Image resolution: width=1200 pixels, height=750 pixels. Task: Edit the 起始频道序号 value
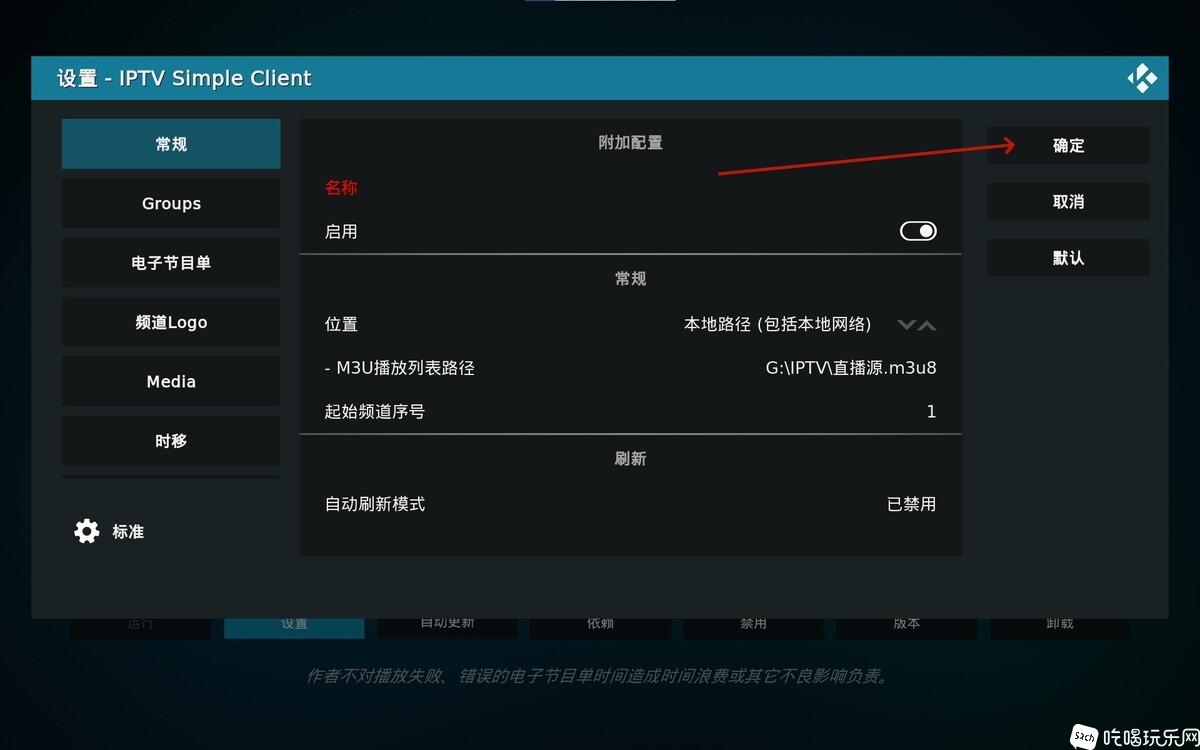coord(631,412)
